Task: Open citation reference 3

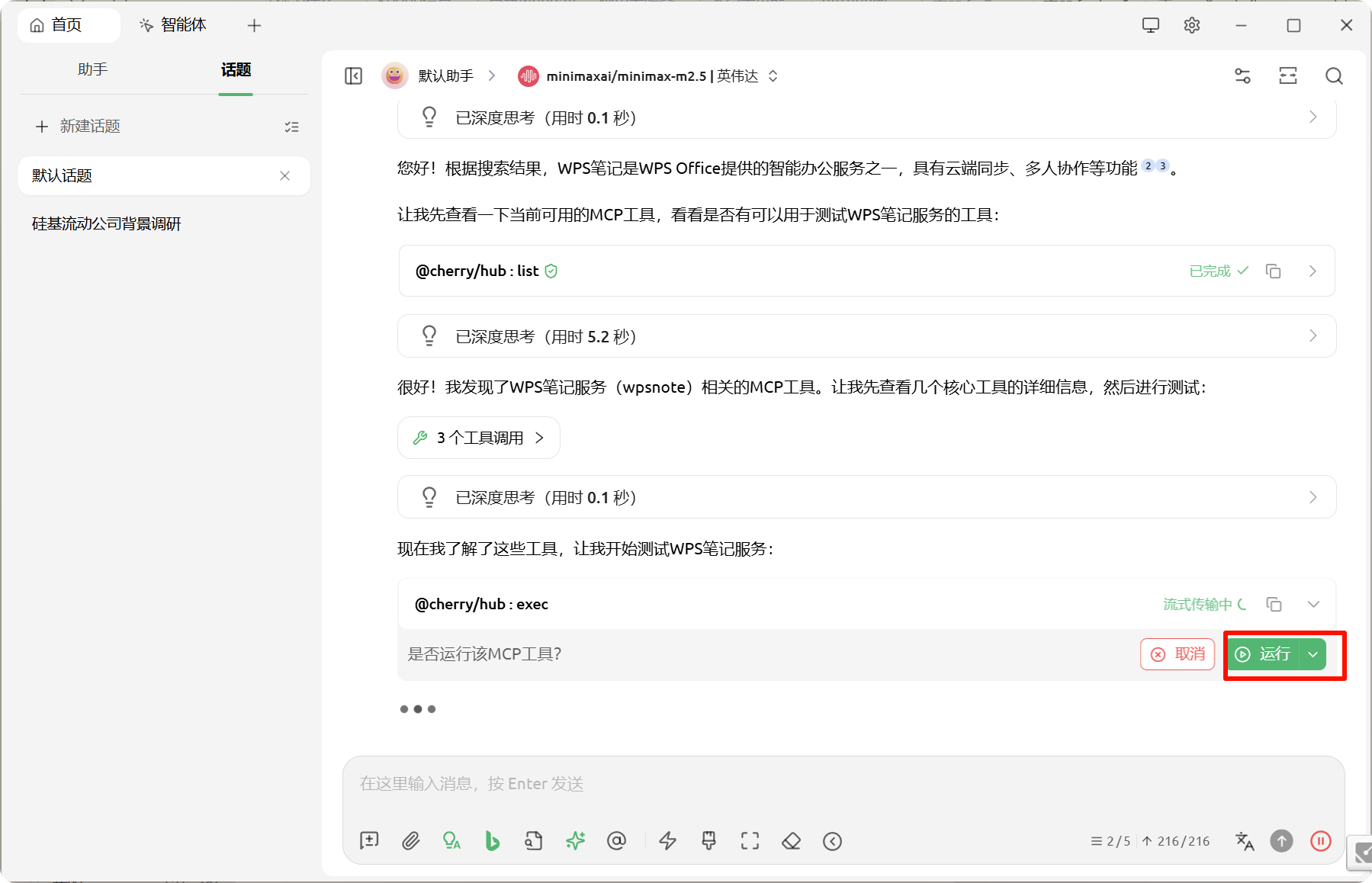Action: pyautogui.click(x=1162, y=166)
